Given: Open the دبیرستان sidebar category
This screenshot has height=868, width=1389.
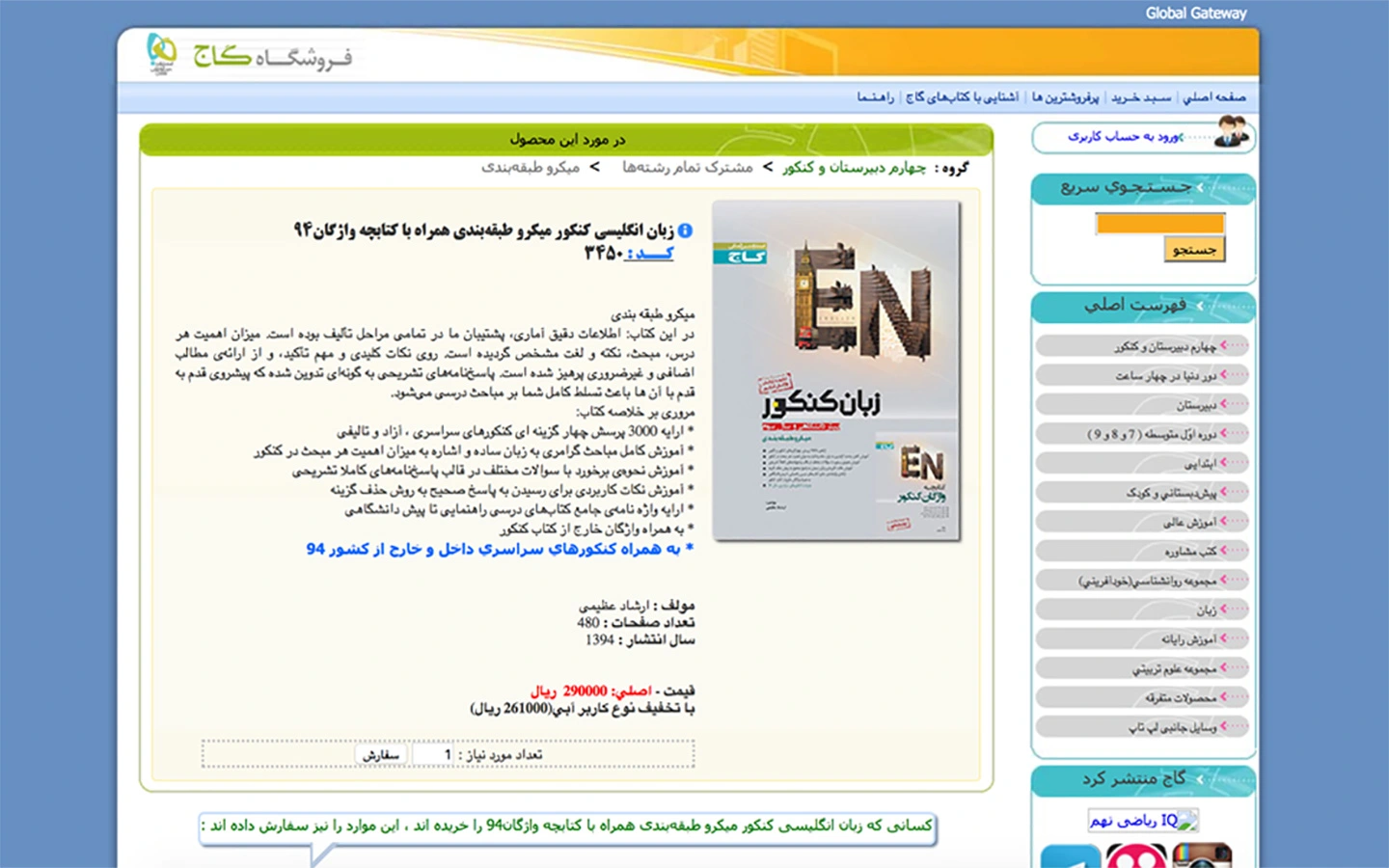Looking at the screenshot, I should (x=1143, y=404).
